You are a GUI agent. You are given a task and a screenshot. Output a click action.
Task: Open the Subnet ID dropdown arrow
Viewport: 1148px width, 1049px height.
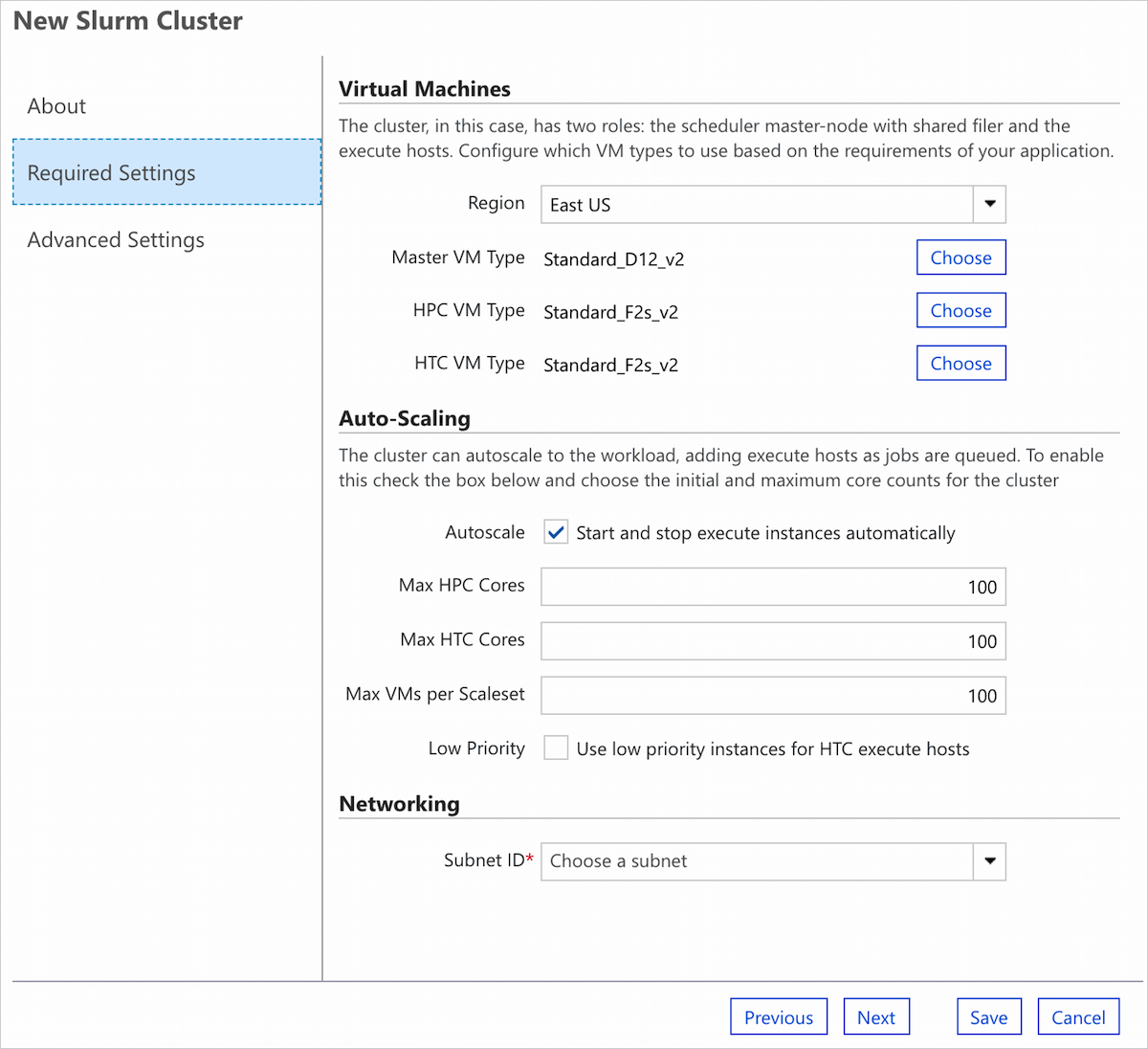point(989,861)
